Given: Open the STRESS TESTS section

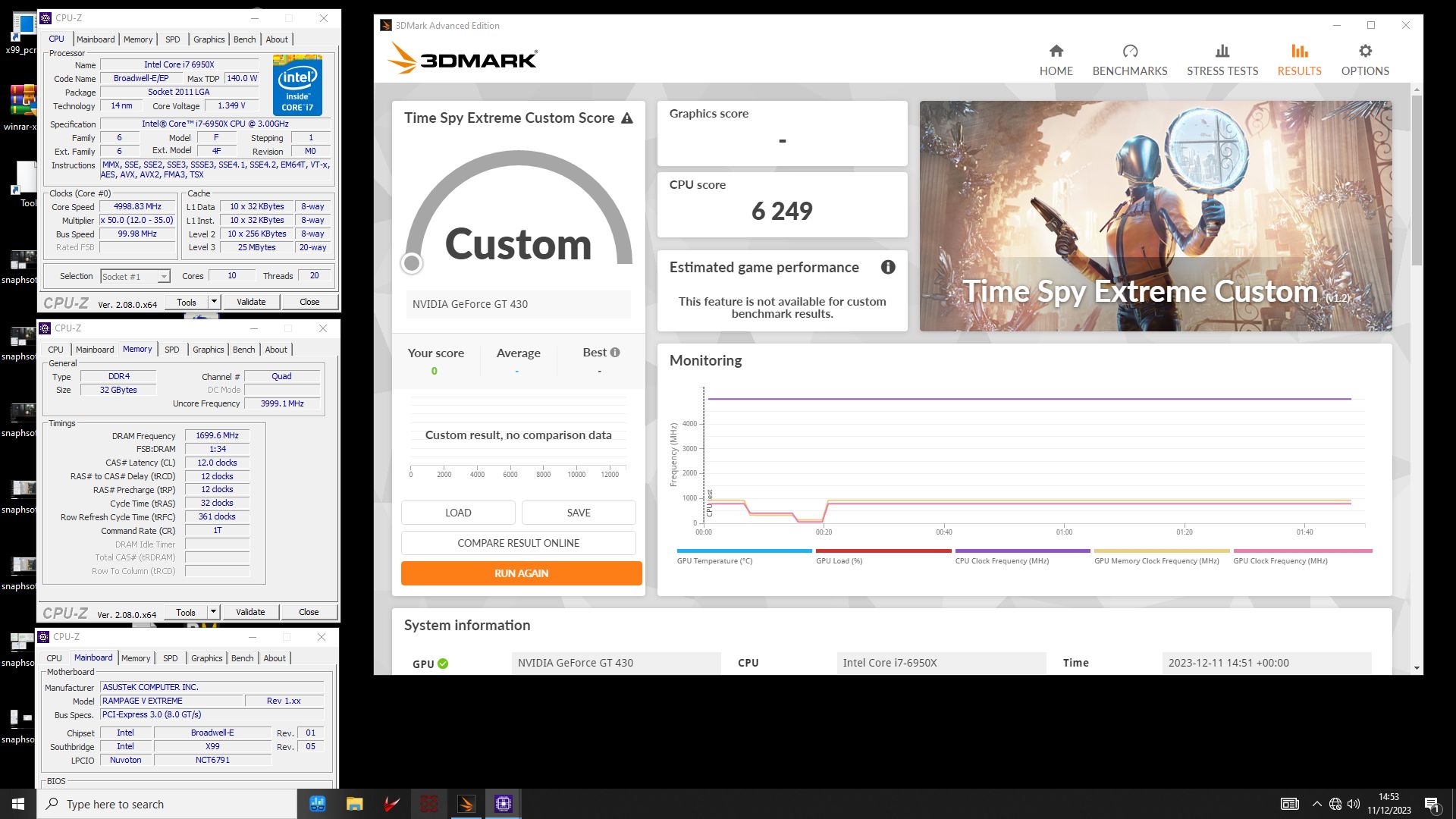Looking at the screenshot, I should coord(1222,60).
